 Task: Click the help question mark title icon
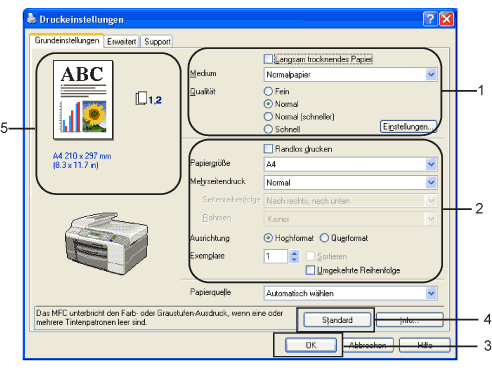tap(430, 19)
